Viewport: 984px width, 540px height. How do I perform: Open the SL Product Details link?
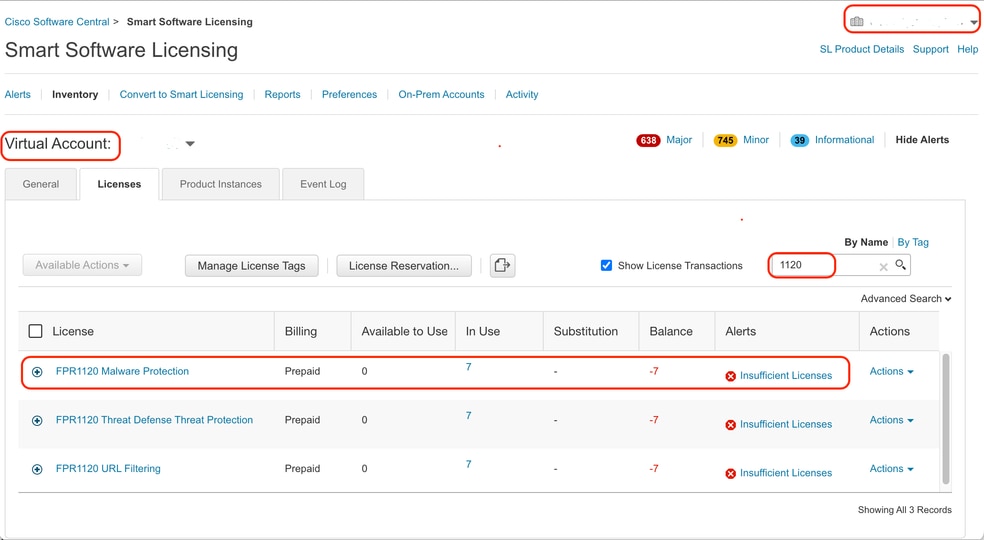(x=862, y=49)
